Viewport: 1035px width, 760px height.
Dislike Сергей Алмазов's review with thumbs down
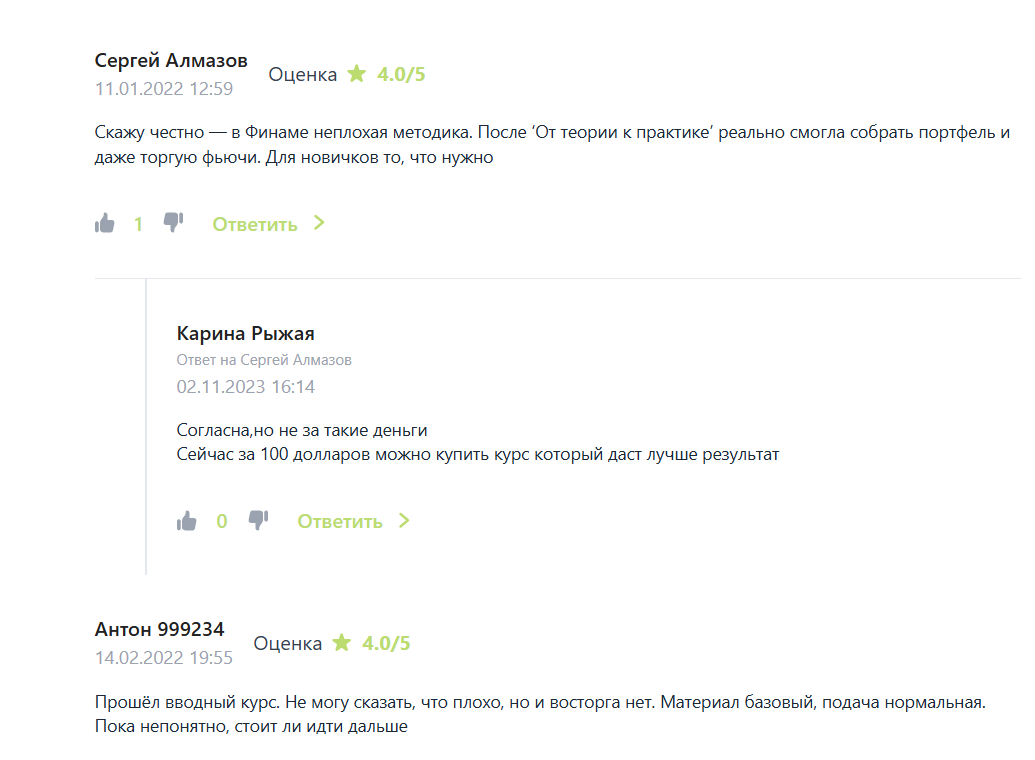click(x=173, y=222)
